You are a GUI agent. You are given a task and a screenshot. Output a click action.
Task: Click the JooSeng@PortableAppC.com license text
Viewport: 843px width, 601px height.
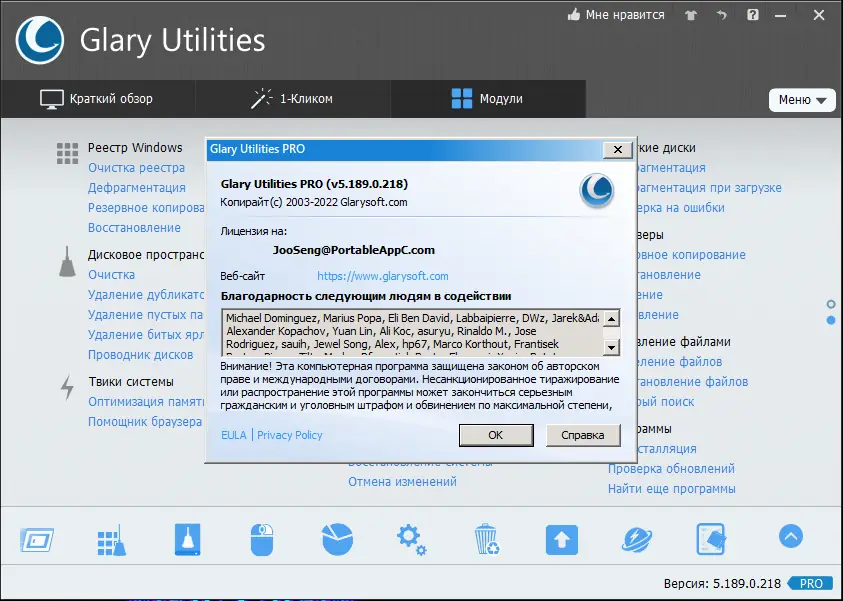pyautogui.click(x=354, y=250)
